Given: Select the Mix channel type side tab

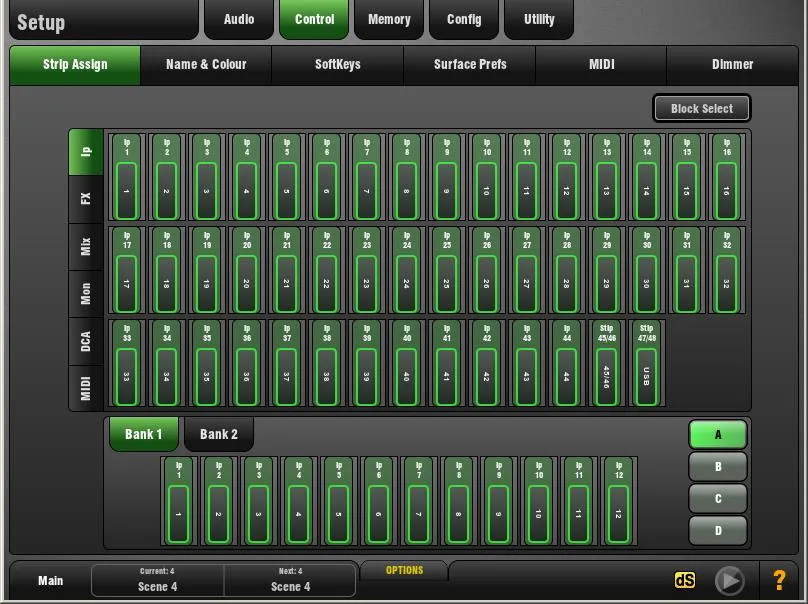Looking at the screenshot, I should [x=86, y=247].
